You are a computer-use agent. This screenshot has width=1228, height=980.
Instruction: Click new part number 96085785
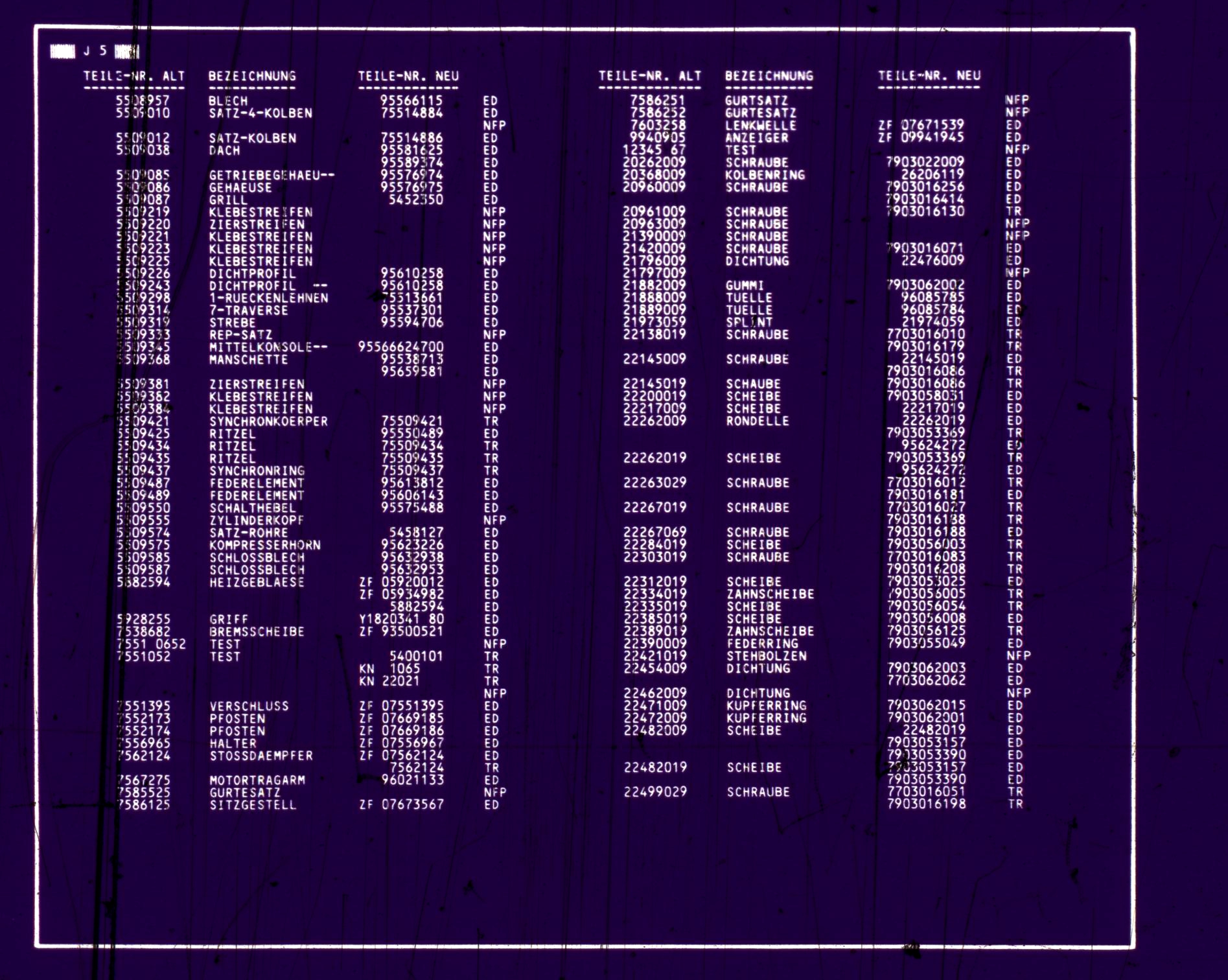pyautogui.click(x=933, y=297)
